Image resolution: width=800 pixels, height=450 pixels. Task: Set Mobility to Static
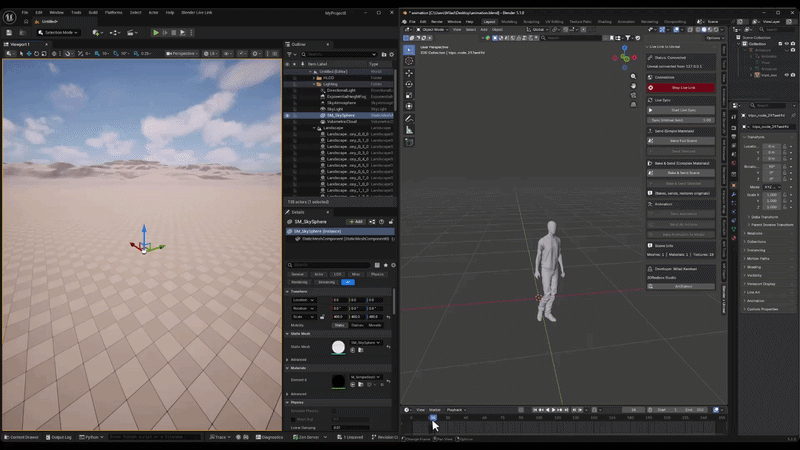pos(339,325)
